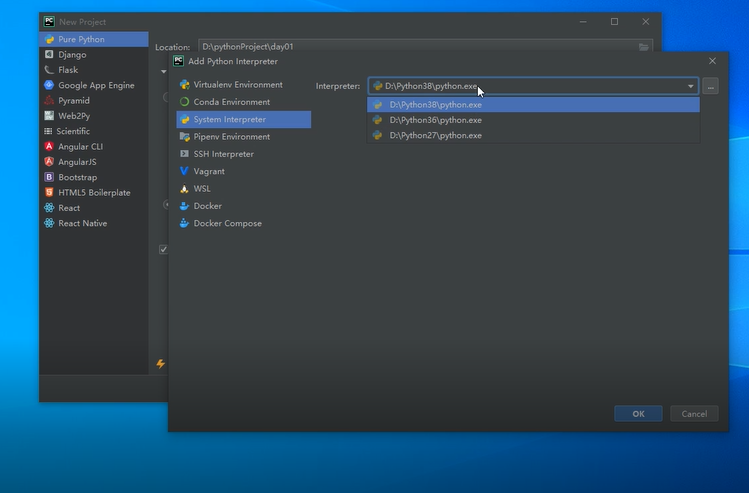Open Pipenv Environment settings
Screen dimensions: 749x493
click(x=244, y=137)
